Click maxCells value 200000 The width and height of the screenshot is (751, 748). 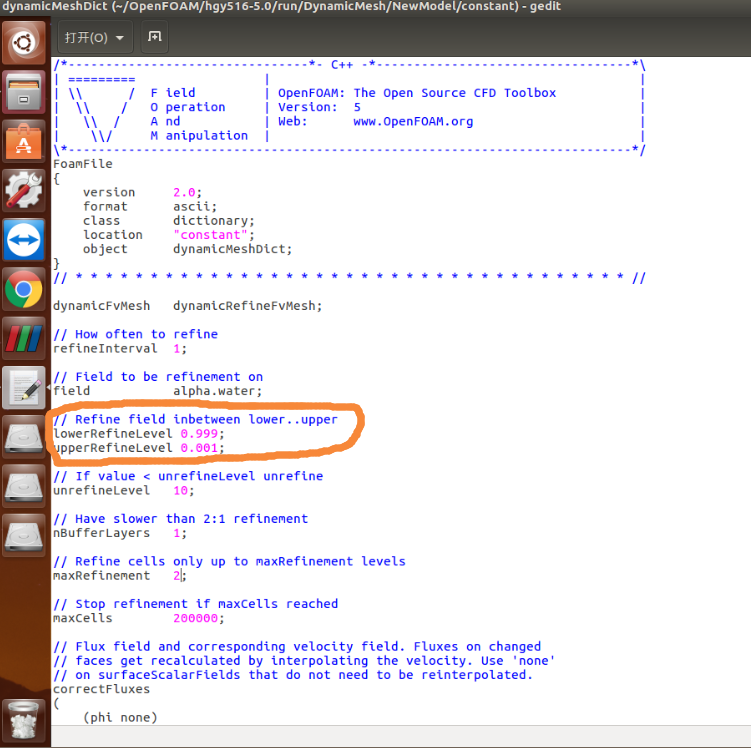pyautogui.click(x=195, y=618)
